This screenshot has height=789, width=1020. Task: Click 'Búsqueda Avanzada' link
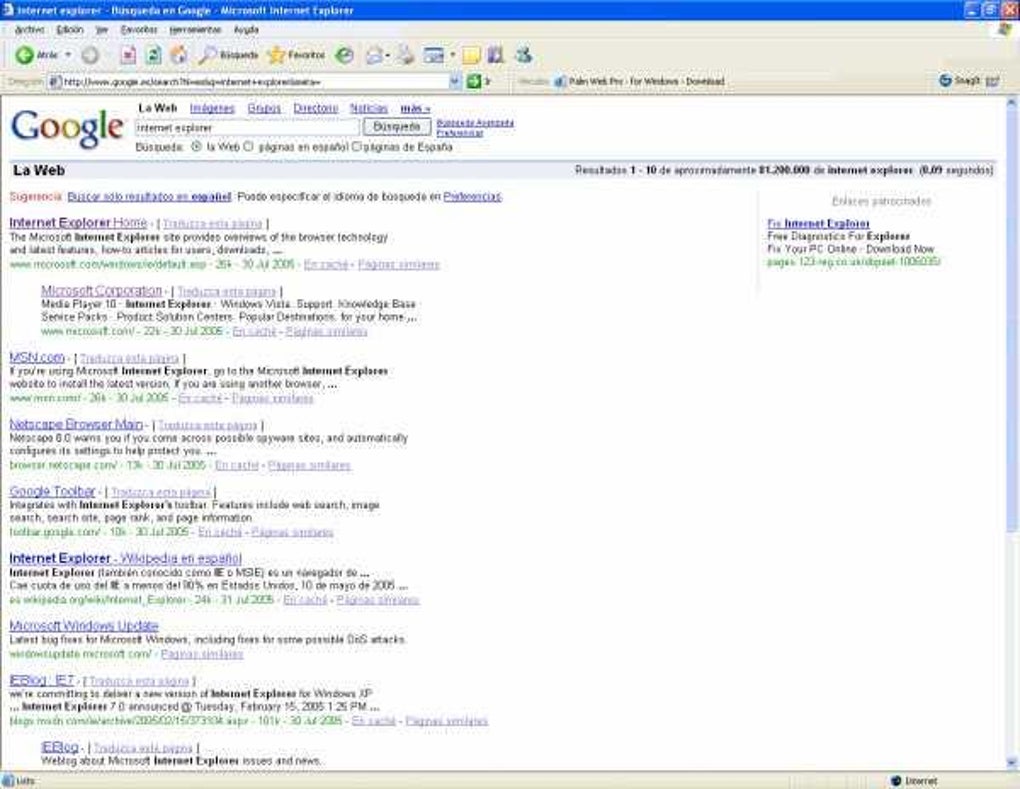[475, 123]
